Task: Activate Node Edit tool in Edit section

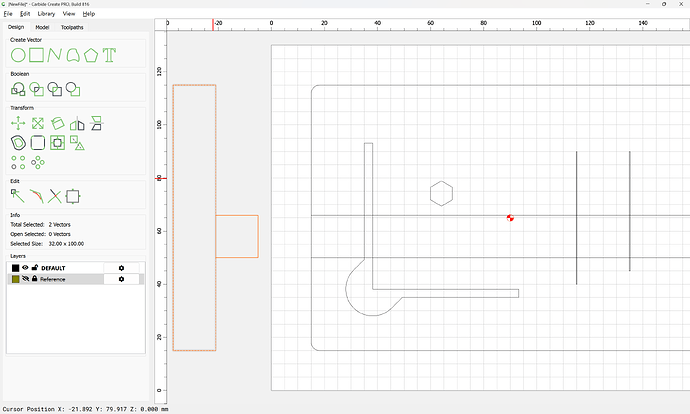Action: point(18,196)
